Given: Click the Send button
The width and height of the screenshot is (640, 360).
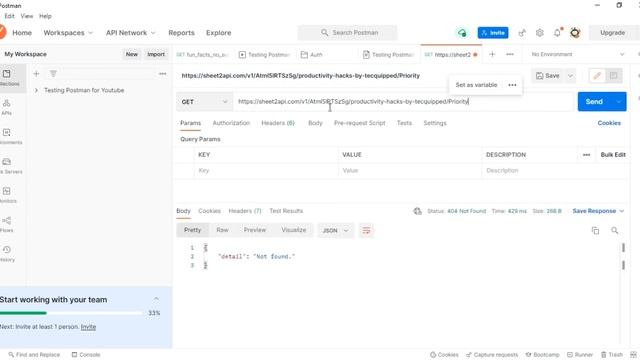Looking at the screenshot, I should tap(595, 102).
